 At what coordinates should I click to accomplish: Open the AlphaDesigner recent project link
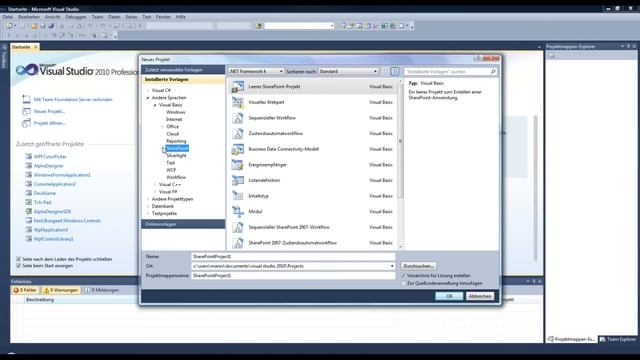tap(49, 166)
